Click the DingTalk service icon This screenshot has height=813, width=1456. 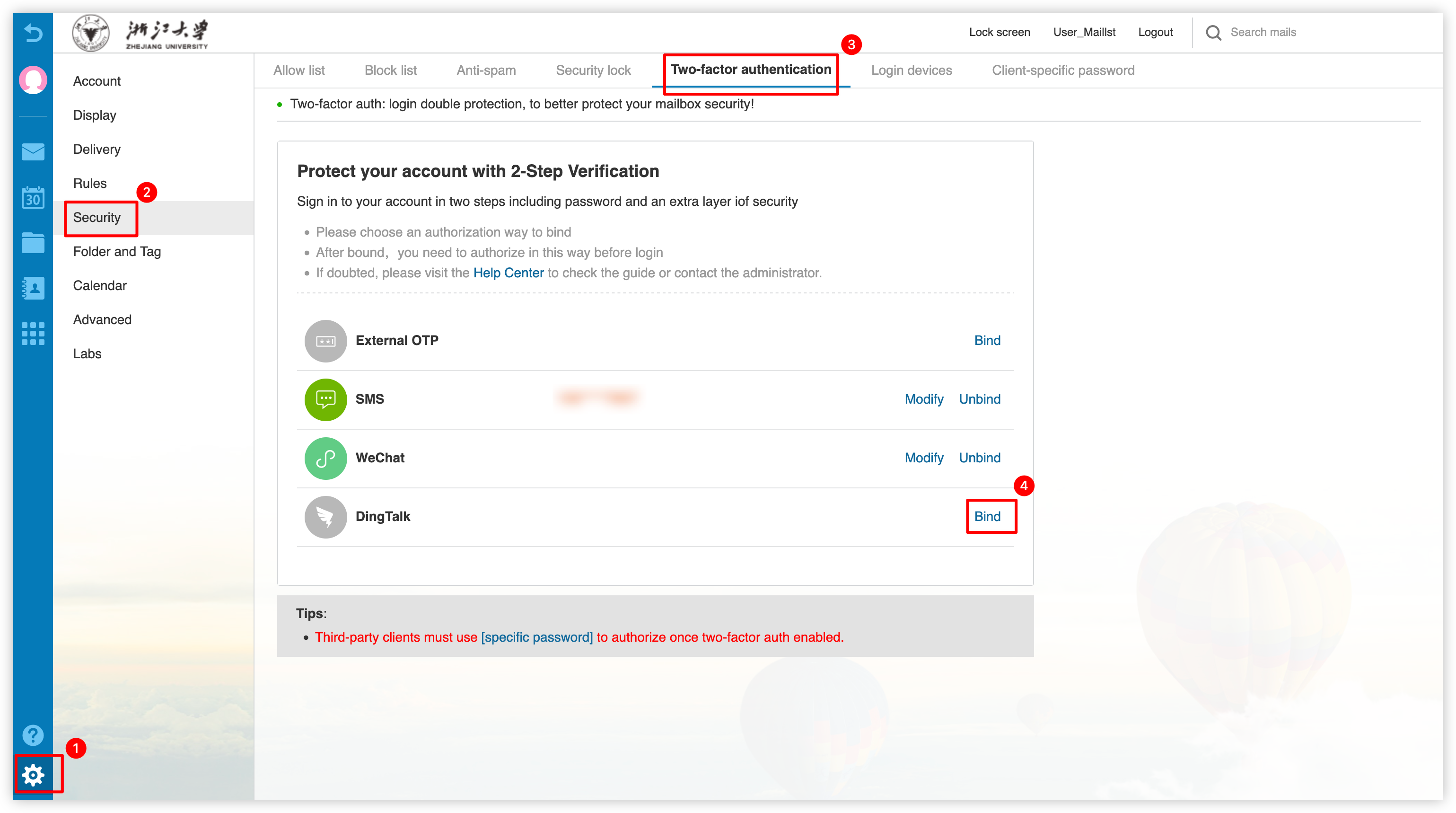pyautogui.click(x=325, y=517)
